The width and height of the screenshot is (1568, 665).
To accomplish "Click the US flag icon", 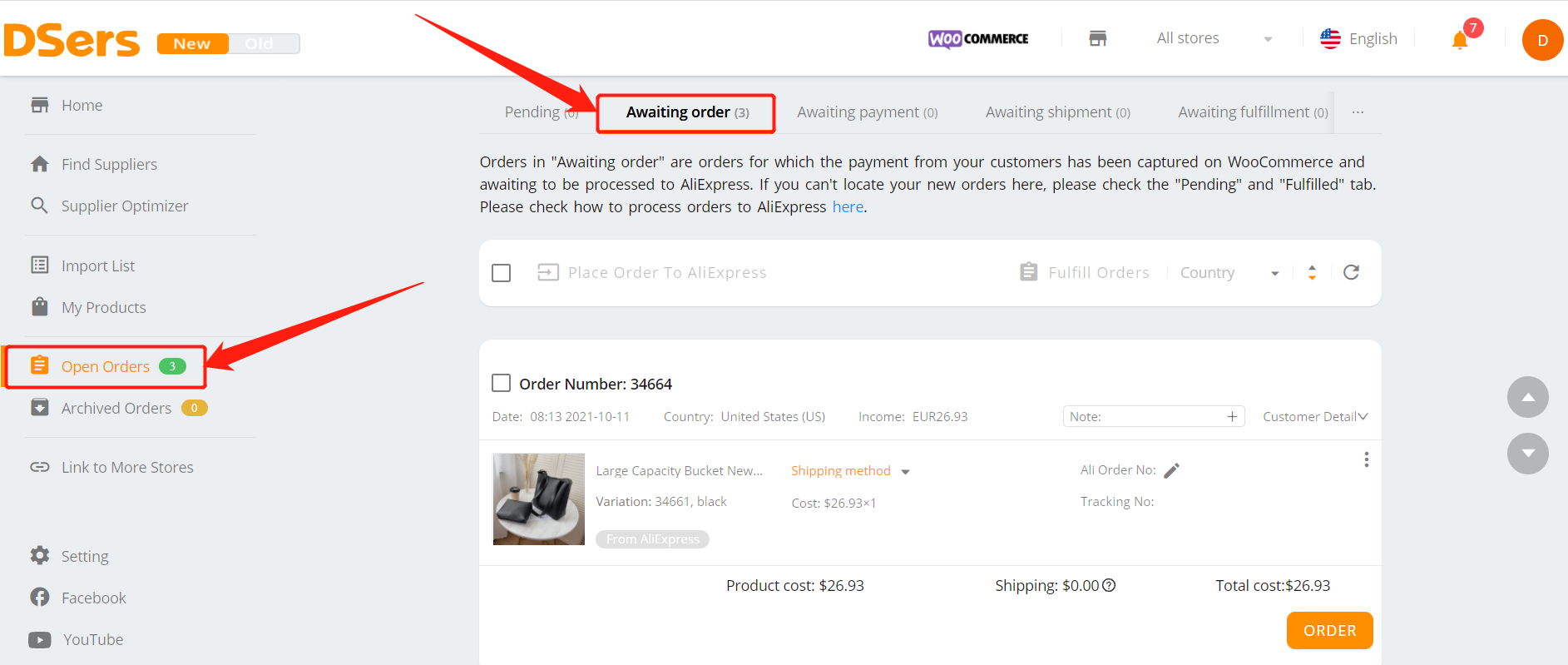I will [1330, 38].
